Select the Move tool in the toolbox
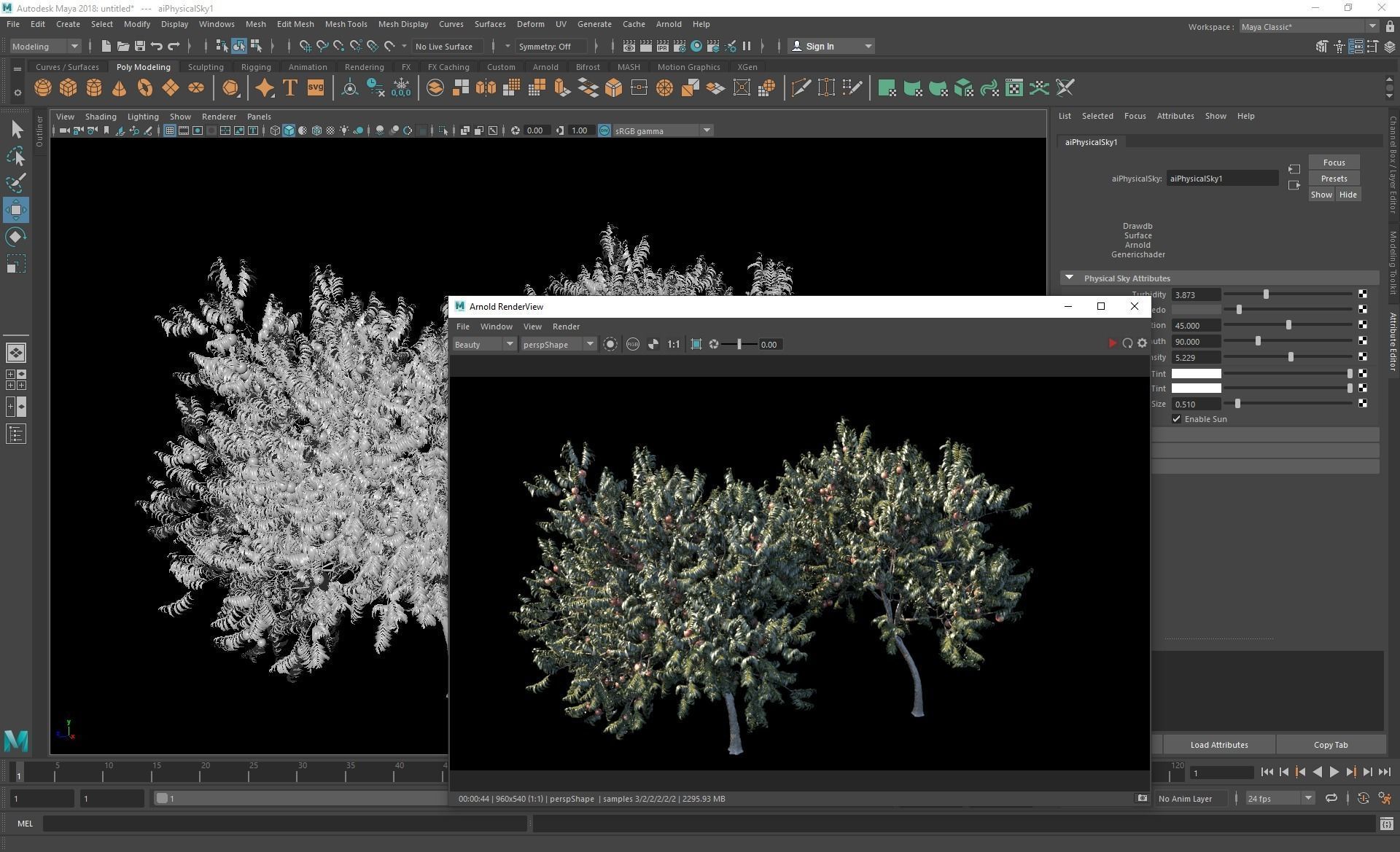This screenshot has height=852, width=1400. [x=16, y=210]
